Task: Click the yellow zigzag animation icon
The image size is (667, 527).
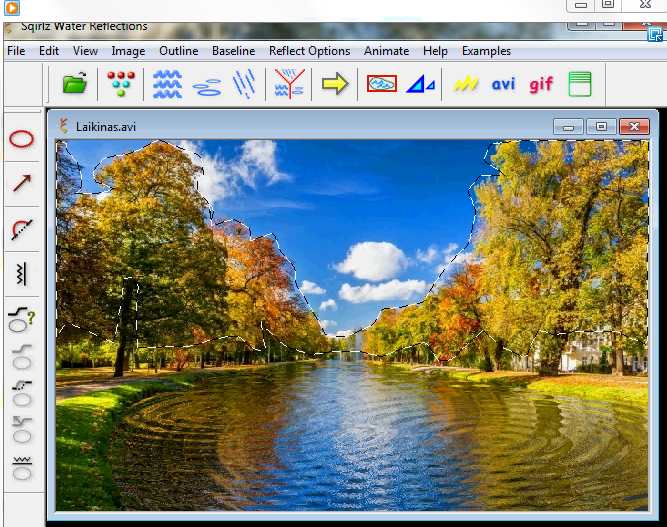Action: click(465, 84)
